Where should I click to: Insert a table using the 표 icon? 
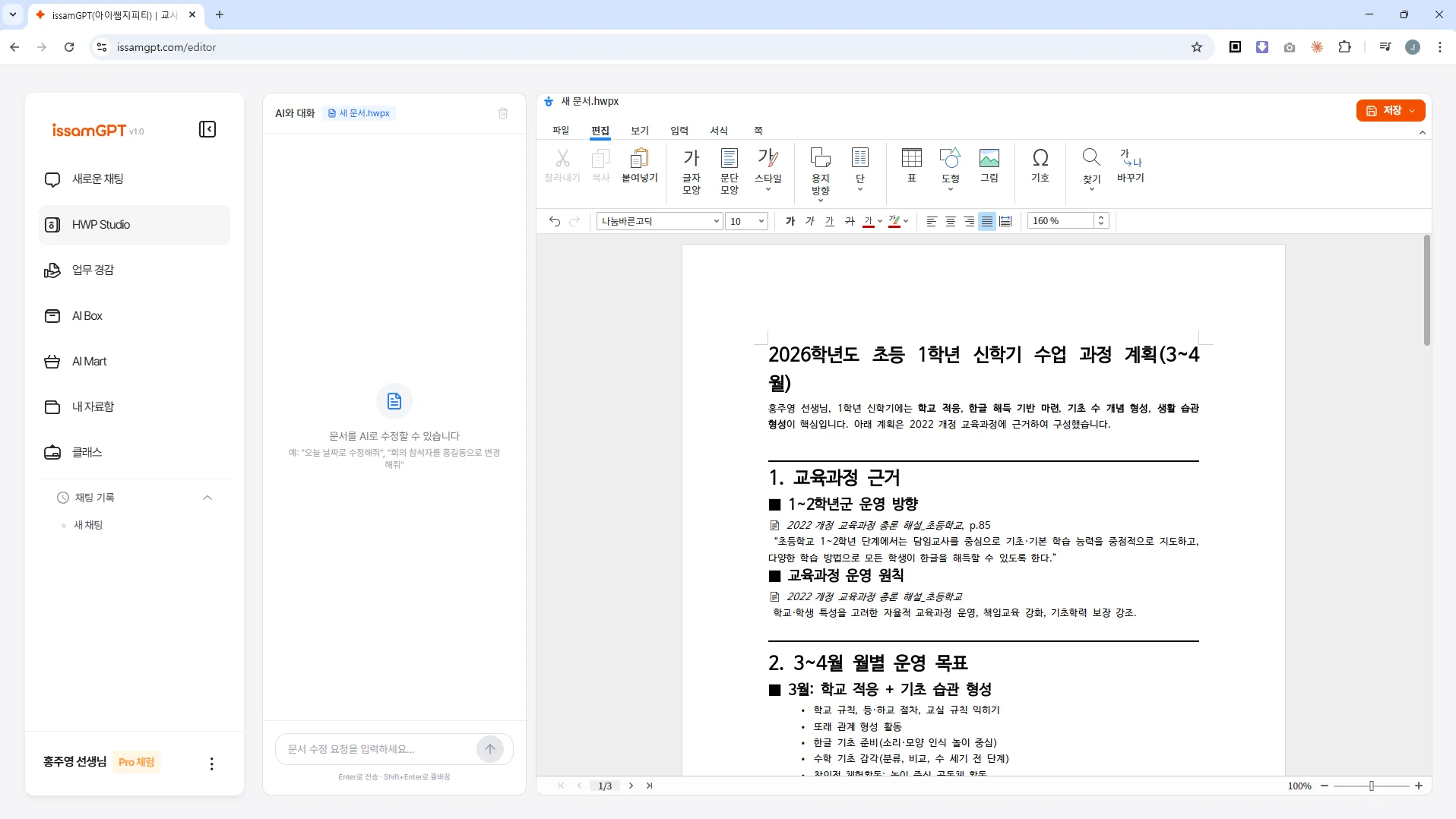(911, 166)
